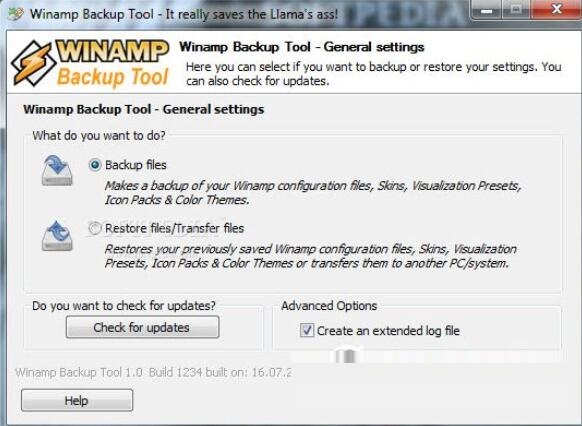Click the window title bar text
This screenshot has height=426, width=582.
pyautogui.click(x=184, y=14)
